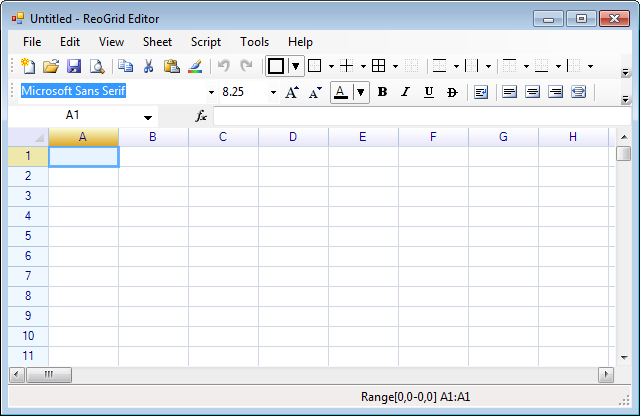Toggle Underline formatting
Screen dimensions: 640x416
coord(428,92)
